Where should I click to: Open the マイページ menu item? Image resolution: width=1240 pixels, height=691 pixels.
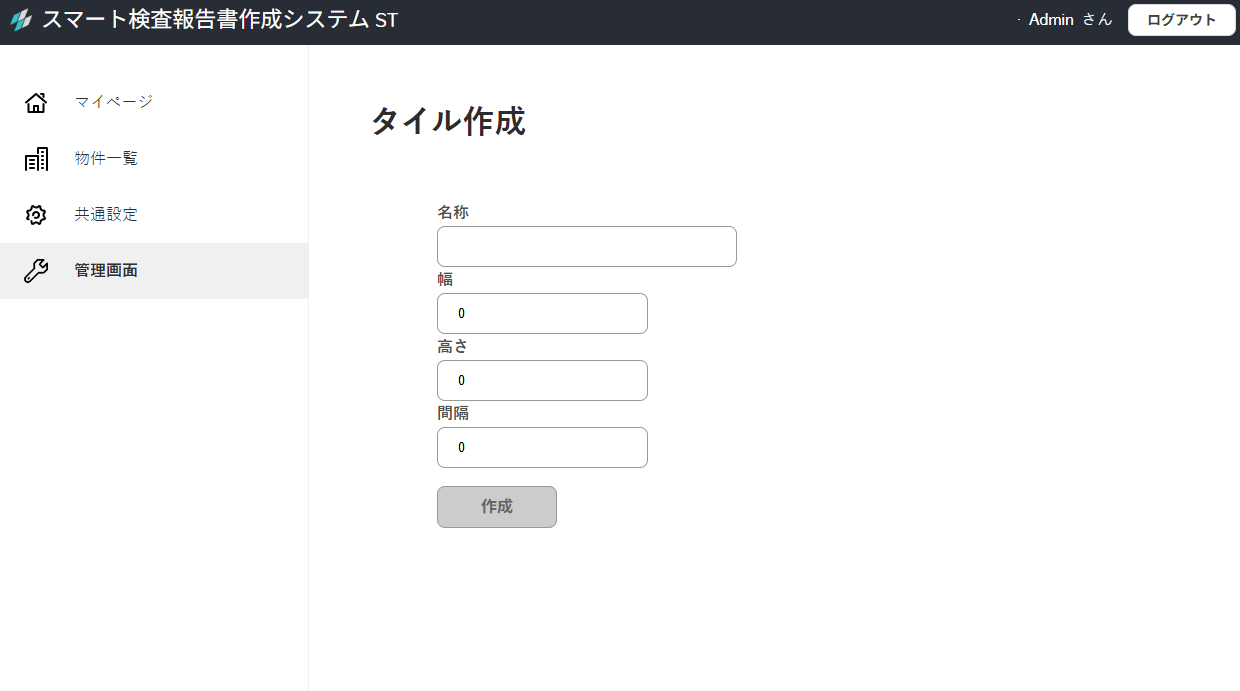[113, 102]
